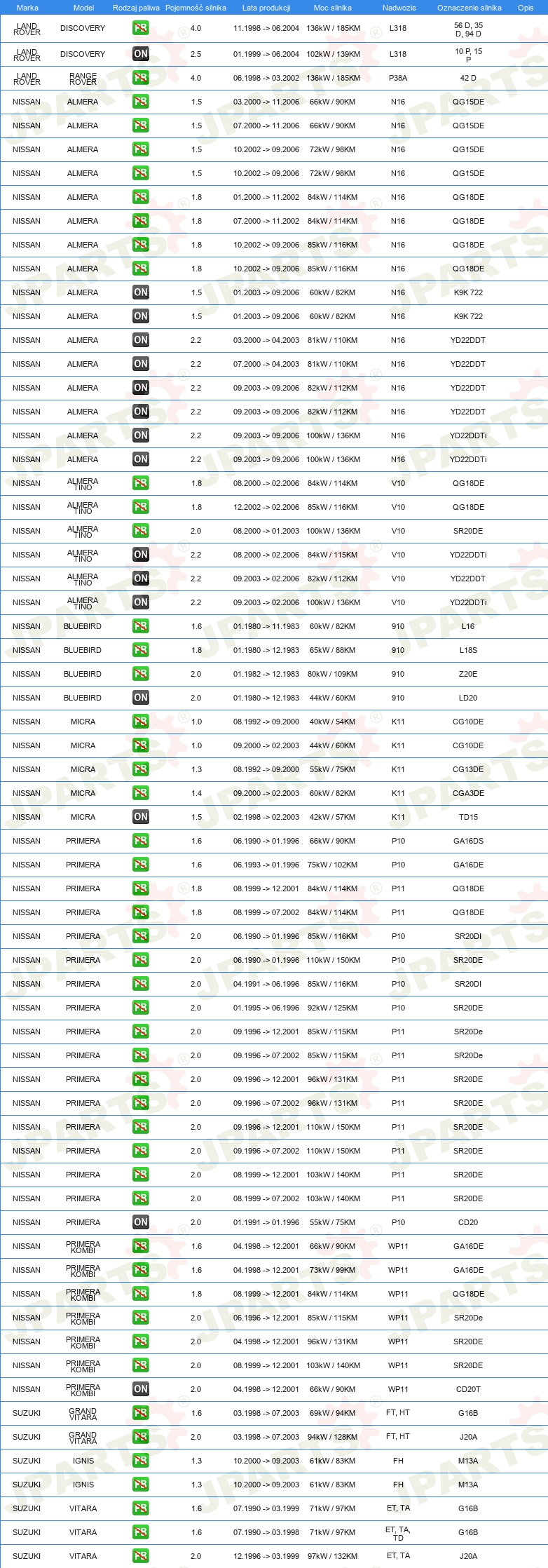Click petrol icon in Bluebird L18S row
Image resolution: width=548 pixels, height=1568 pixels.
140,650
